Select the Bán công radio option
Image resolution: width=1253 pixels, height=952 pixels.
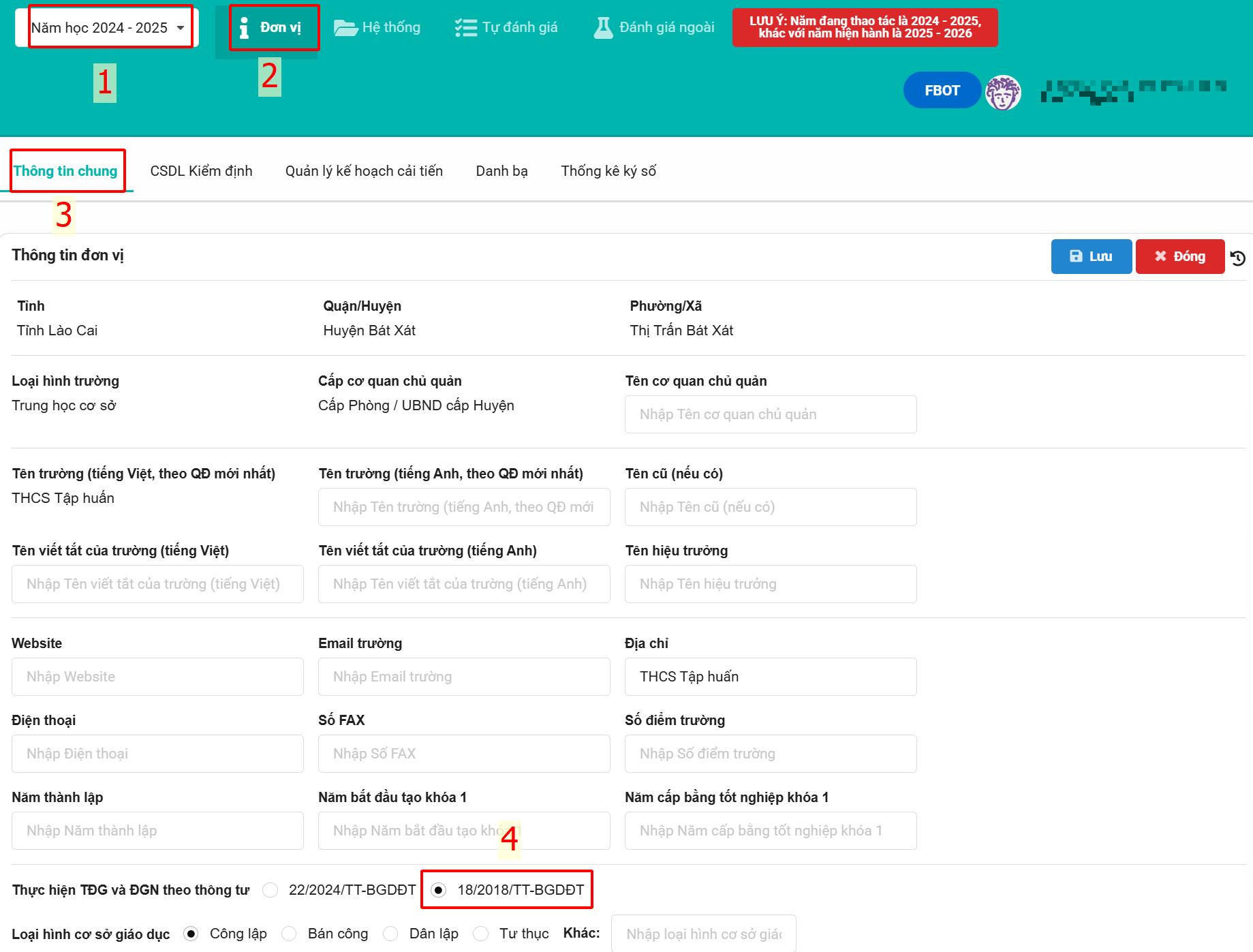pyautogui.click(x=289, y=934)
